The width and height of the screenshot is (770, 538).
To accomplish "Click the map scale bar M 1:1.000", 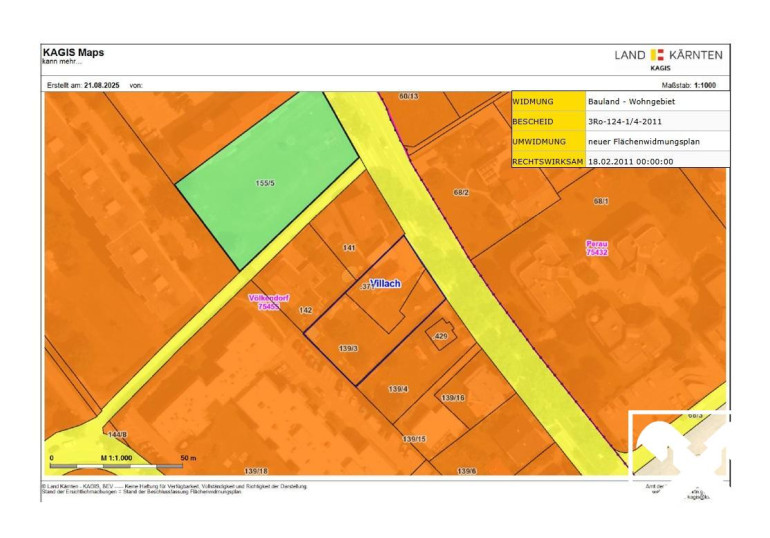I will [x=115, y=463].
